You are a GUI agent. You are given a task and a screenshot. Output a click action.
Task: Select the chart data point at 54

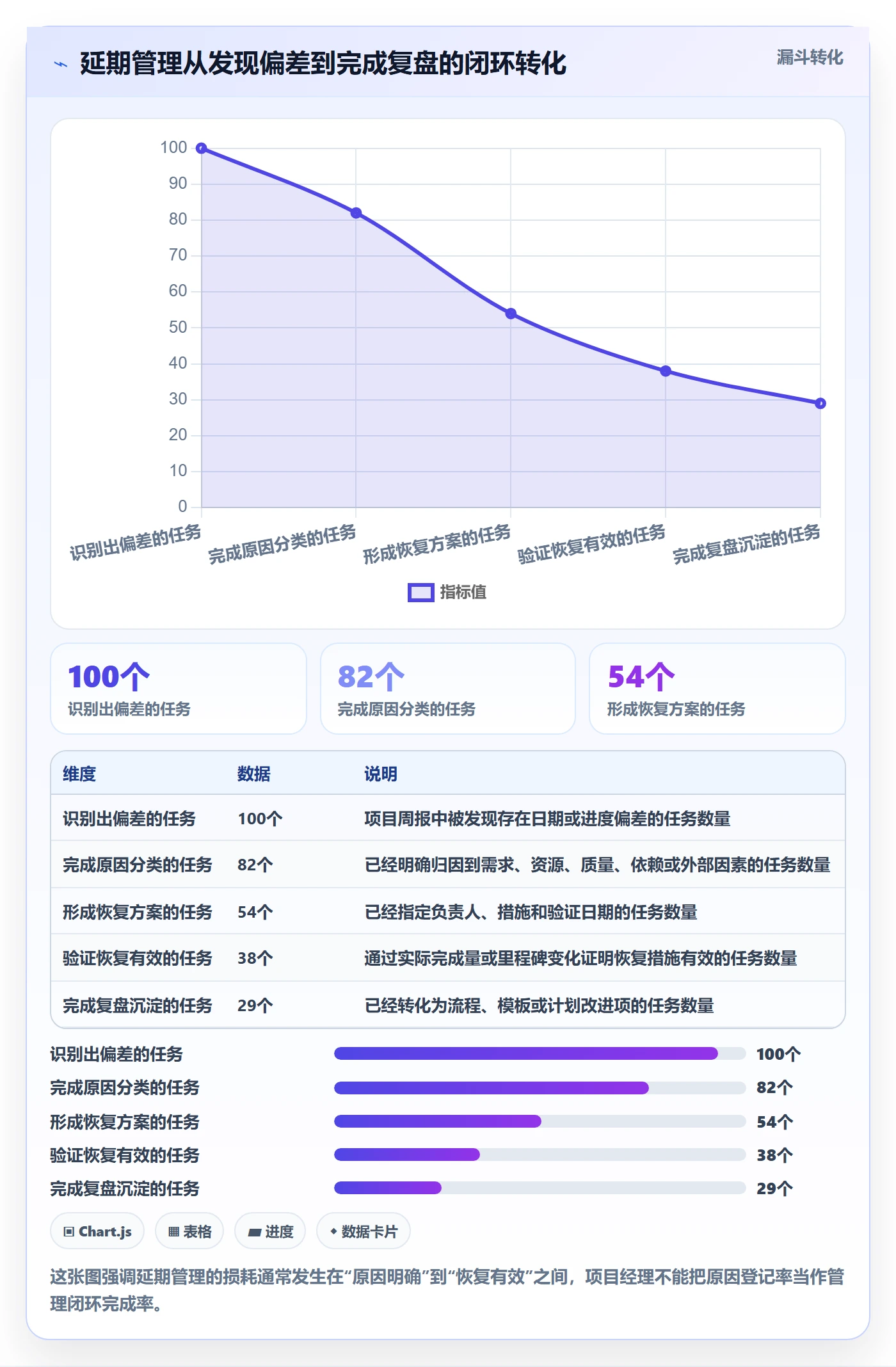click(511, 314)
